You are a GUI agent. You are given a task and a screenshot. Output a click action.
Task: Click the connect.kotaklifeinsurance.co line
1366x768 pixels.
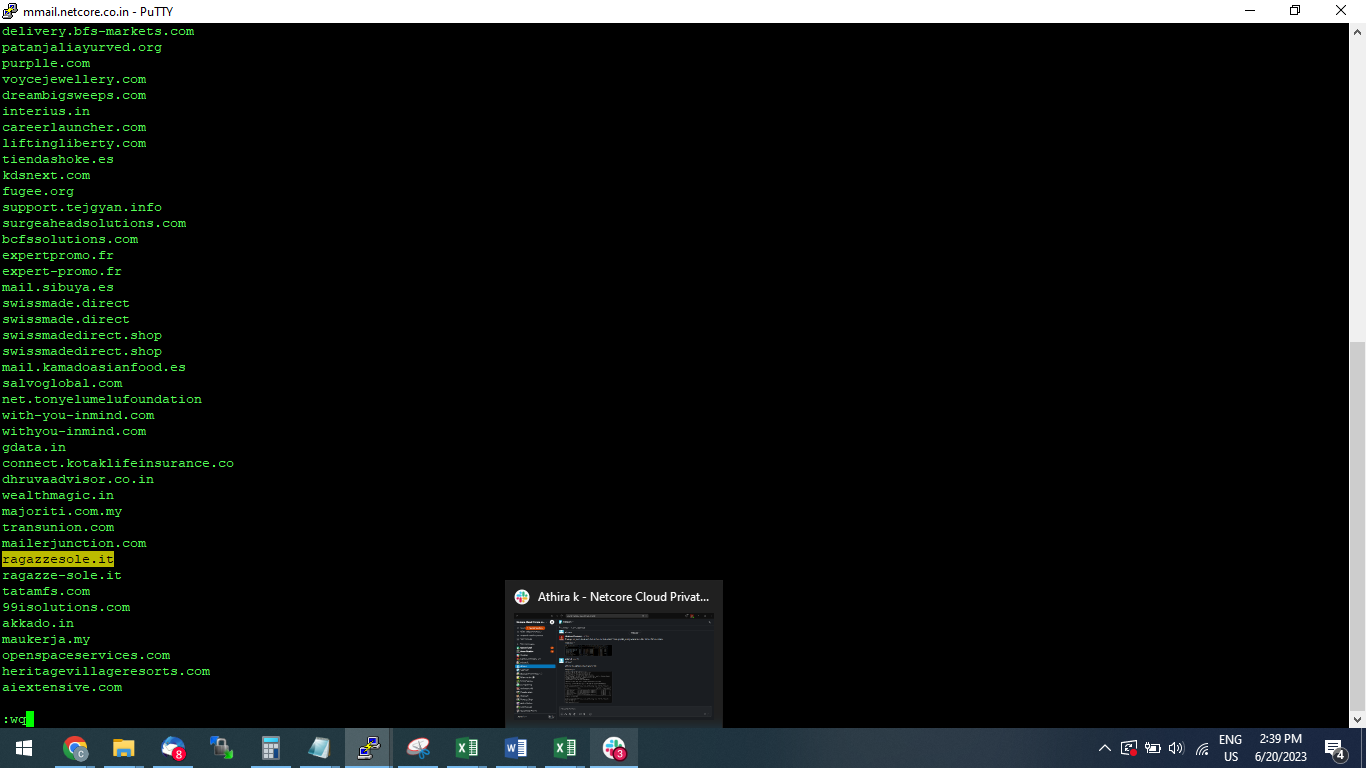tap(118, 463)
